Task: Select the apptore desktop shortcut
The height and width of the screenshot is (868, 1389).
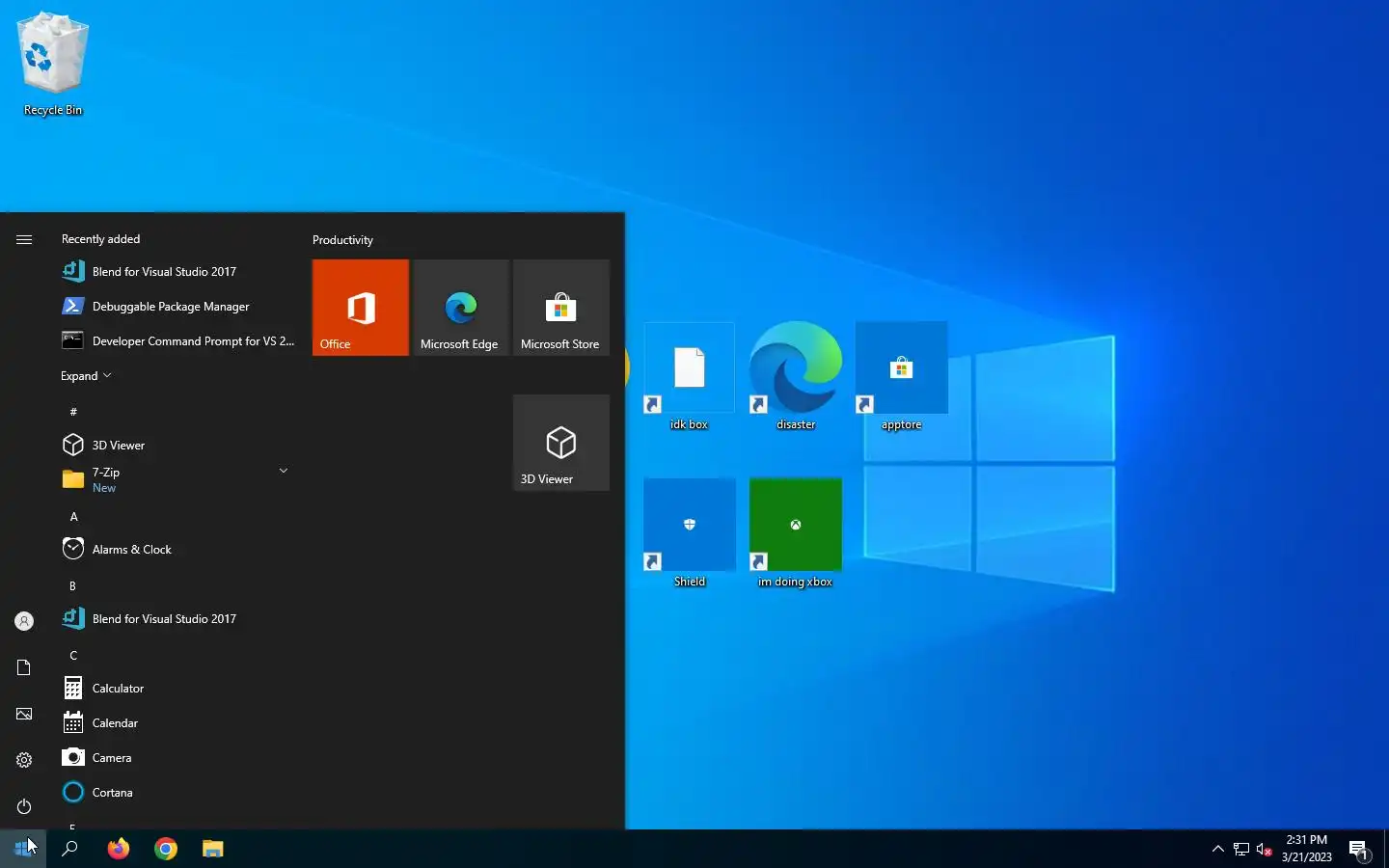Action: click(902, 377)
